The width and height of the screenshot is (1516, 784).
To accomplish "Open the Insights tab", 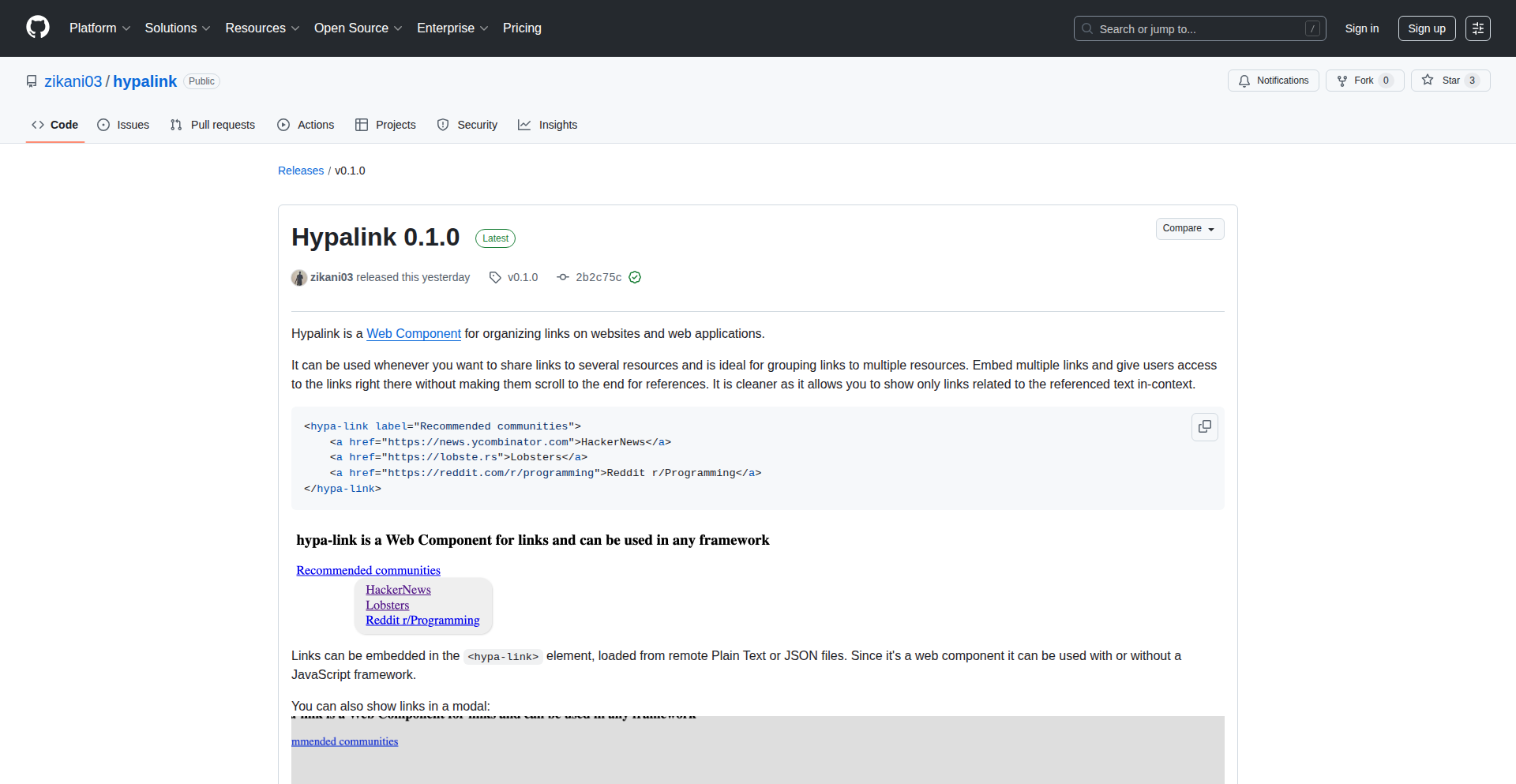I will click(547, 125).
